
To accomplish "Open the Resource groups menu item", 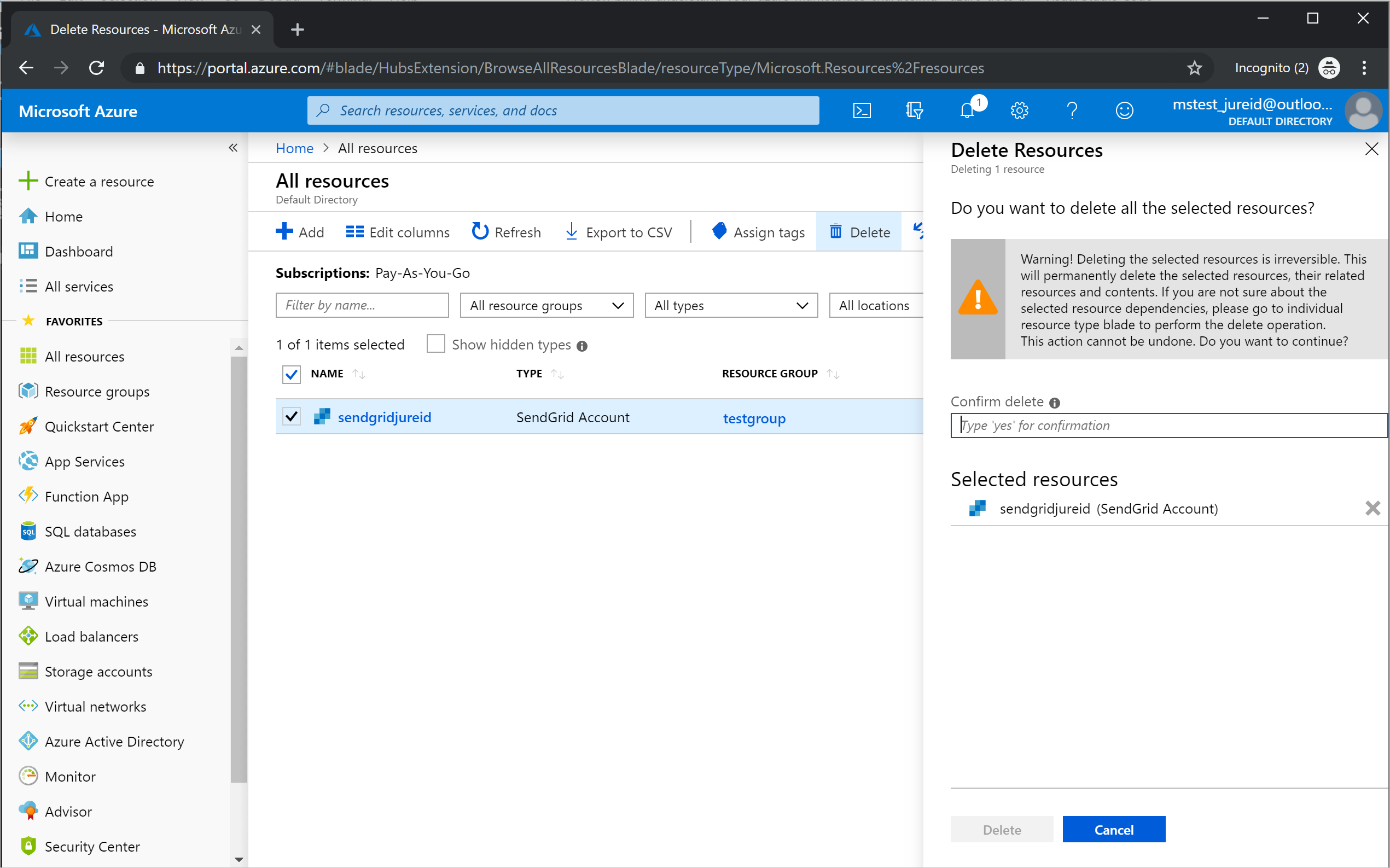I will pyautogui.click(x=97, y=391).
